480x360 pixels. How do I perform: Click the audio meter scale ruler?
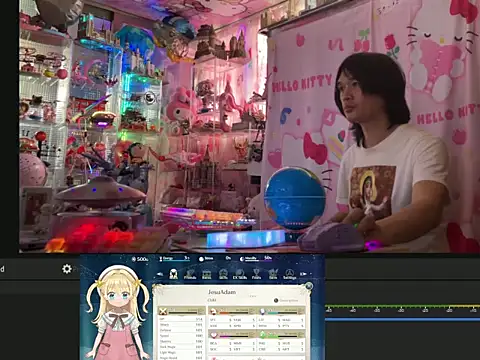tap(403, 309)
